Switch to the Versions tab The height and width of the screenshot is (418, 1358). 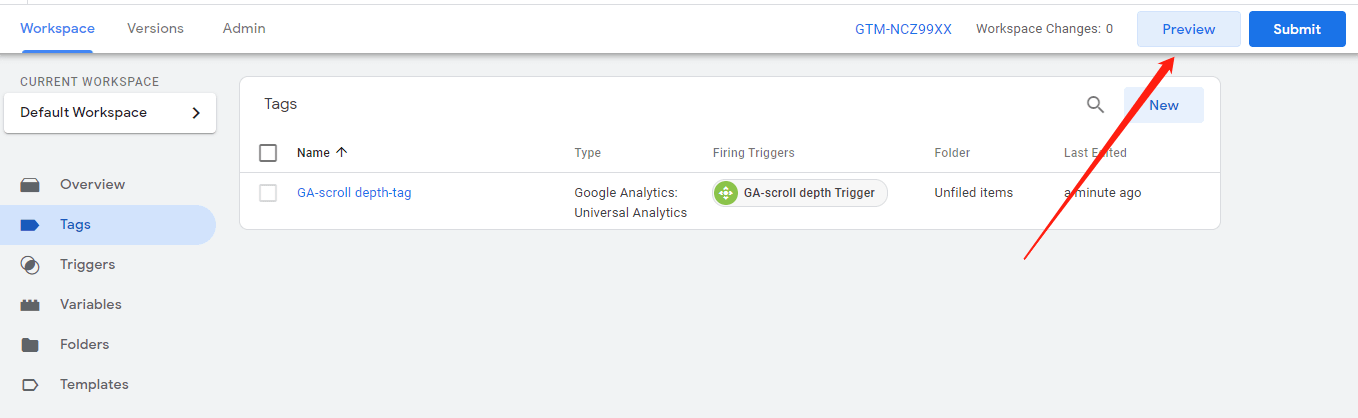[155, 28]
